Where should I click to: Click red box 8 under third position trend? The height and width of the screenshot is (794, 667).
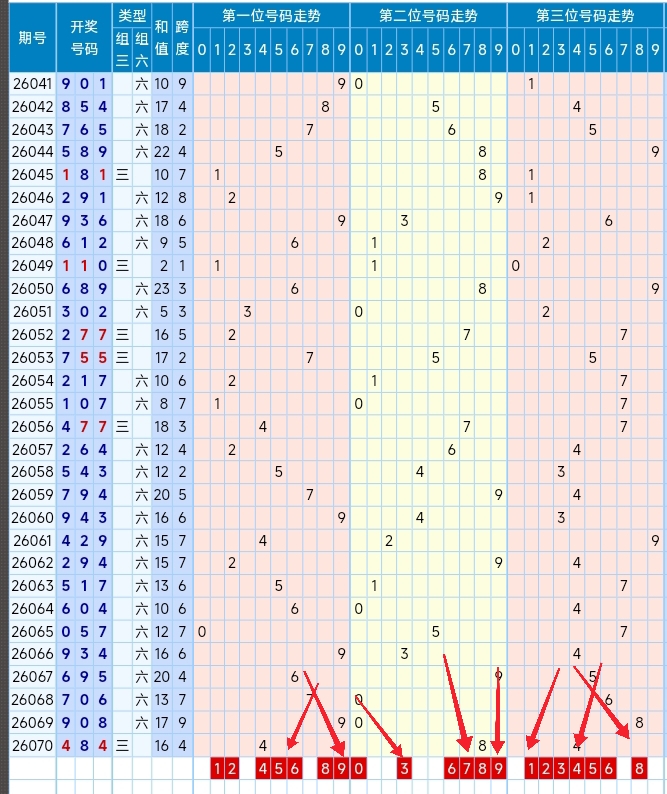(x=639, y=769)
